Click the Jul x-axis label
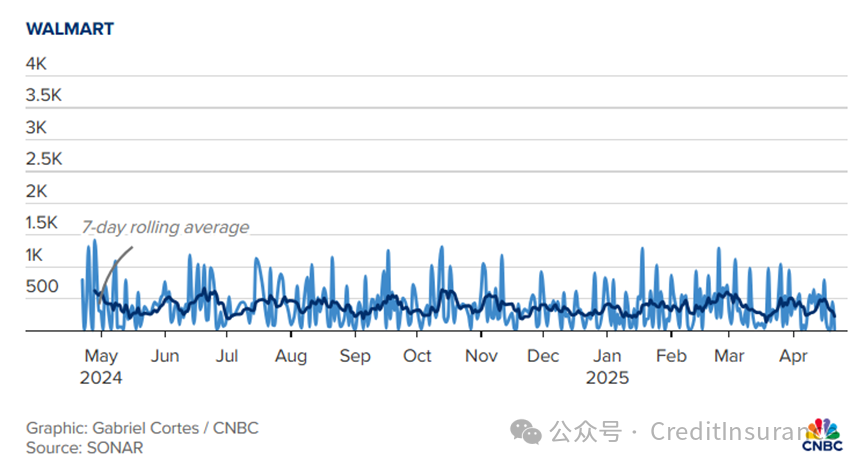The image size is (865, 466). 227,356
